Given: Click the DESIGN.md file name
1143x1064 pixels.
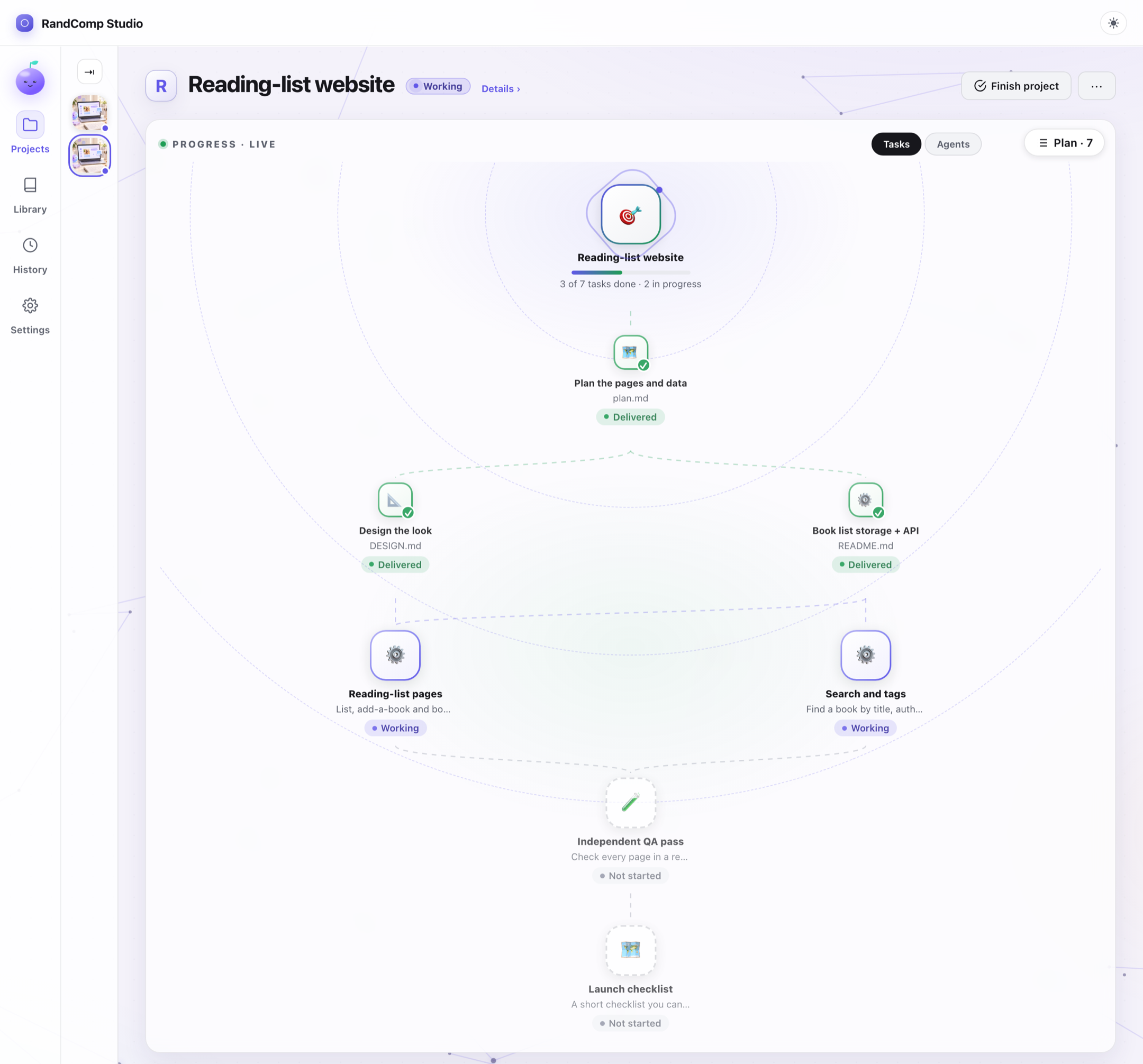Looking at the screenshot, I should point(395,545).
